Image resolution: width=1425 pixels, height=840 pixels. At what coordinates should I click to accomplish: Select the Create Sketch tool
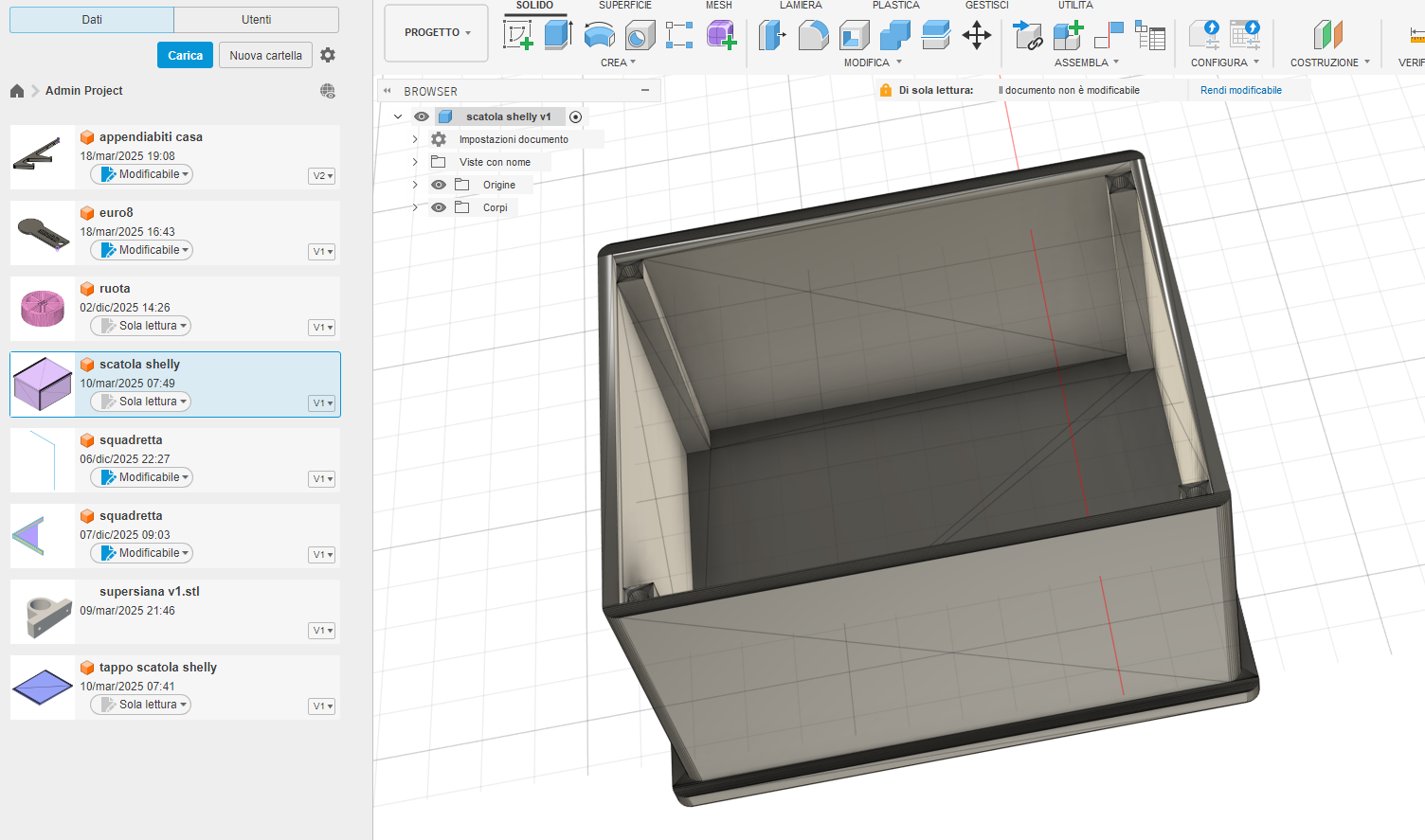(x=517, y=36)
